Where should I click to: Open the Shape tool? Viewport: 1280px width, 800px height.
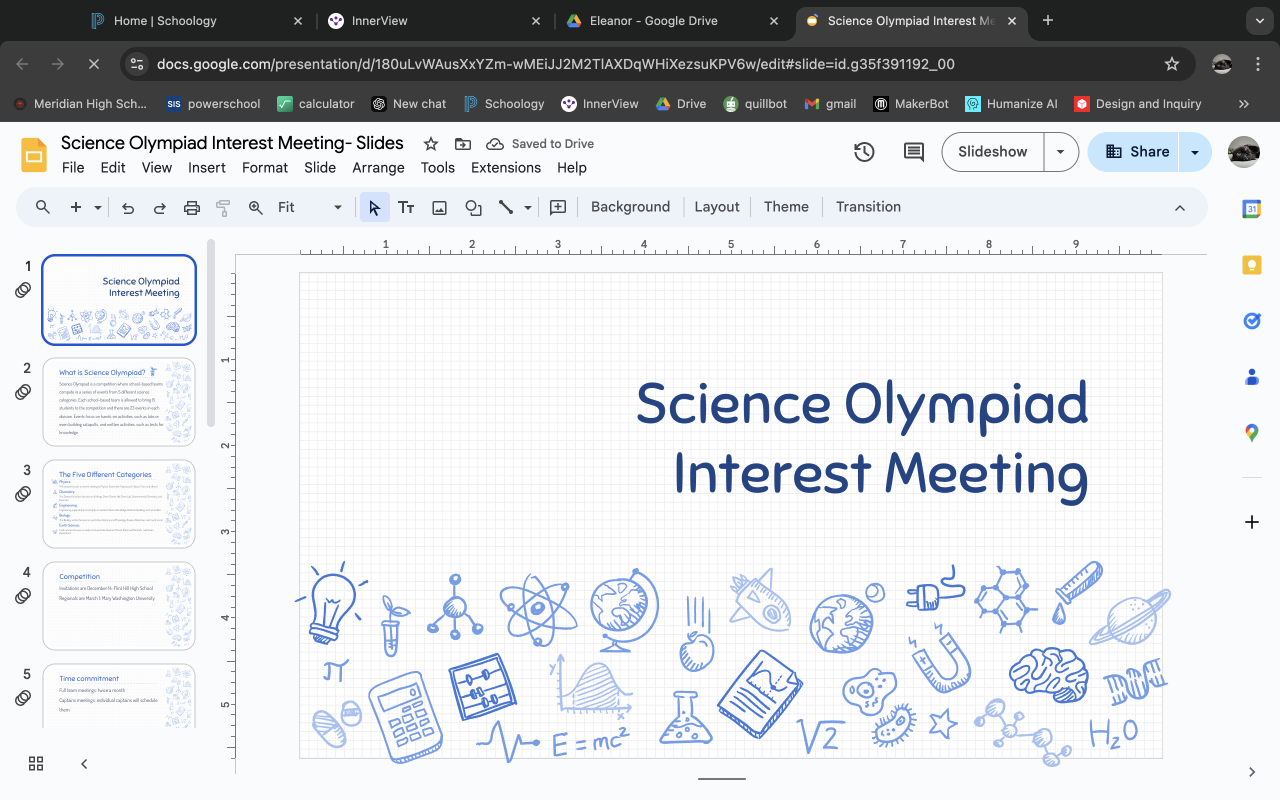473,207
